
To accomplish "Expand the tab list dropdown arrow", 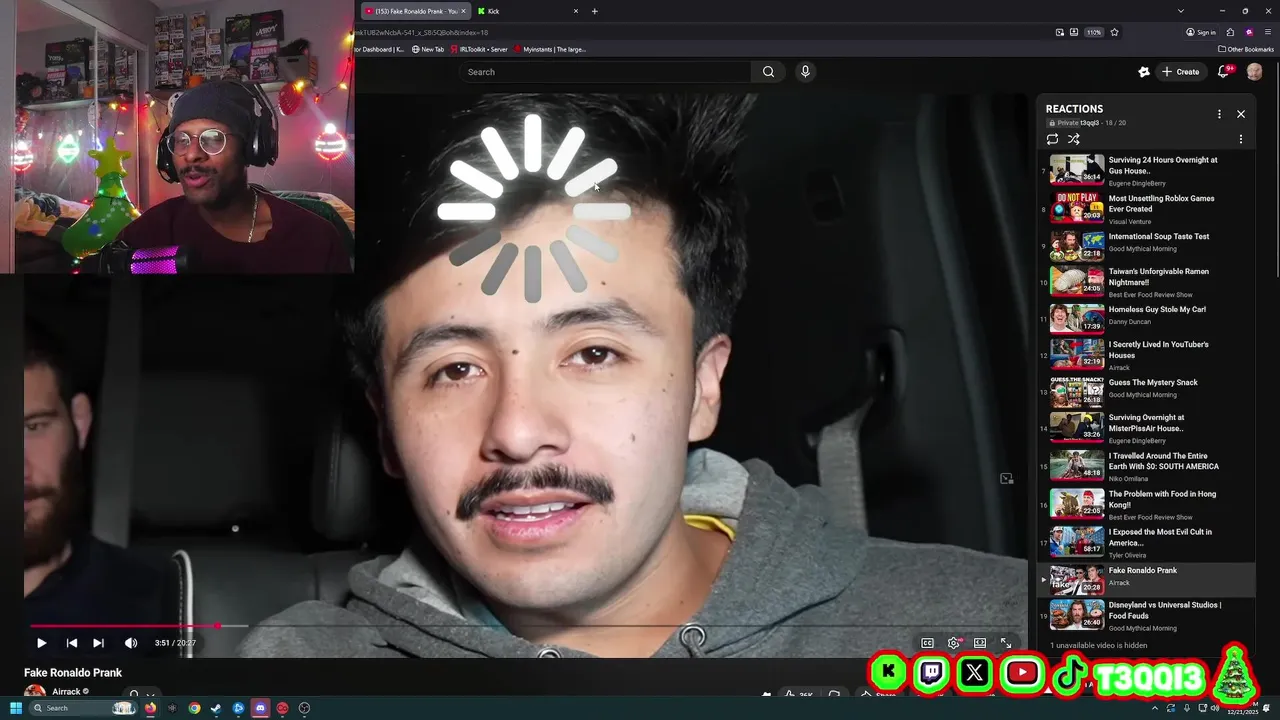I will 1180,11.
